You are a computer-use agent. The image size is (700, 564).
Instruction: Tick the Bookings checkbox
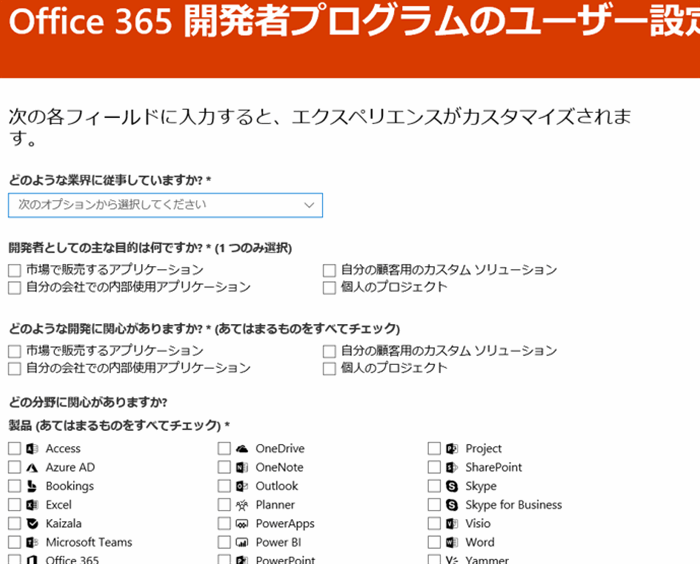pos(14,486)
